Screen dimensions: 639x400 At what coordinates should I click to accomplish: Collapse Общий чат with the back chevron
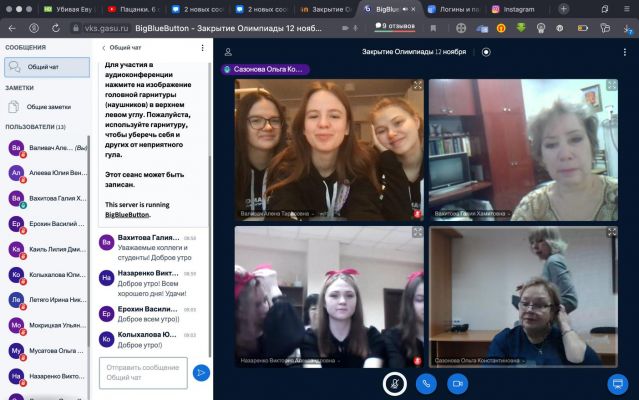(x=104, y=48)
